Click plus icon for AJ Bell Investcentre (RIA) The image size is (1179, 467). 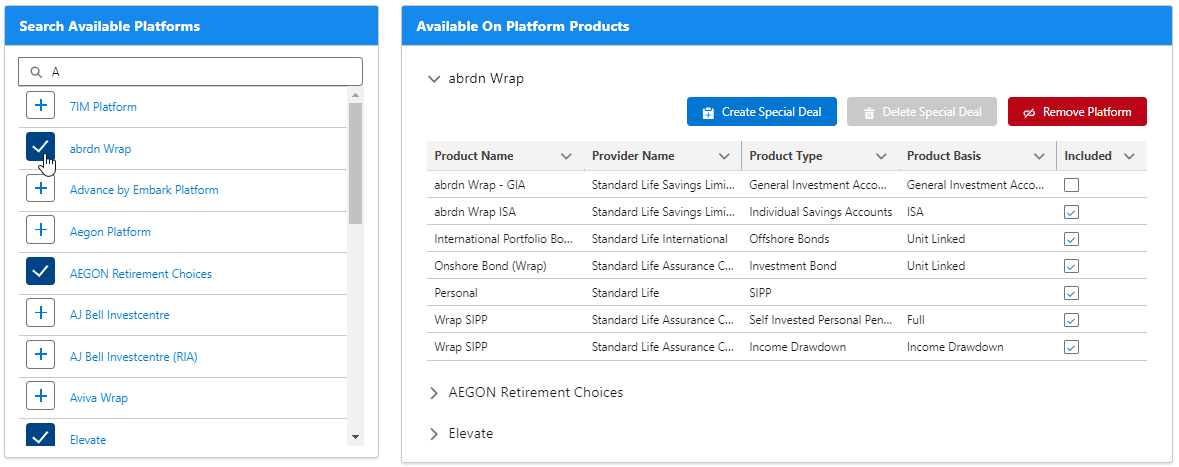coord(40,356)
